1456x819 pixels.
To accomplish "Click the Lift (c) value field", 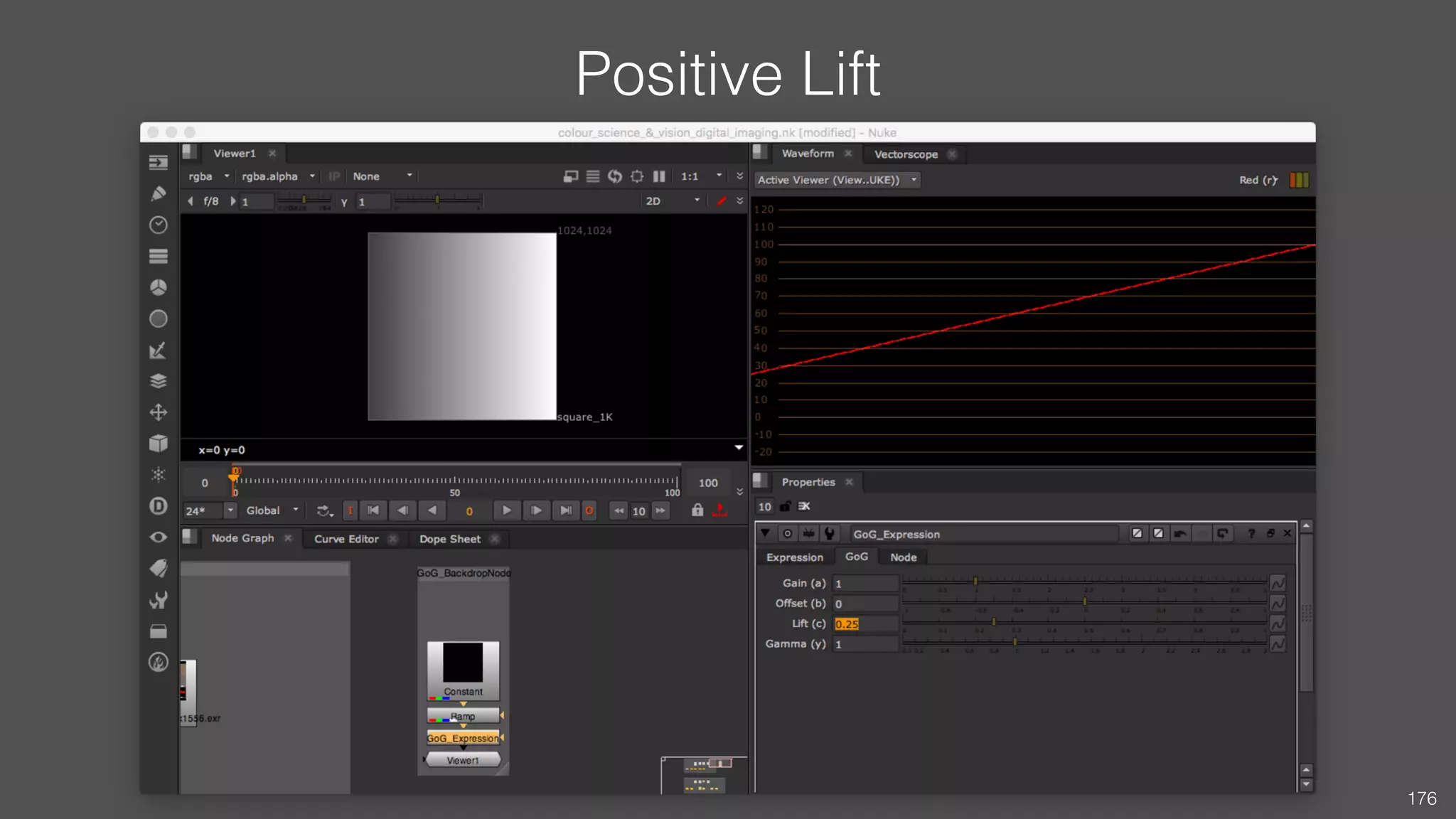I will [864, 623].
